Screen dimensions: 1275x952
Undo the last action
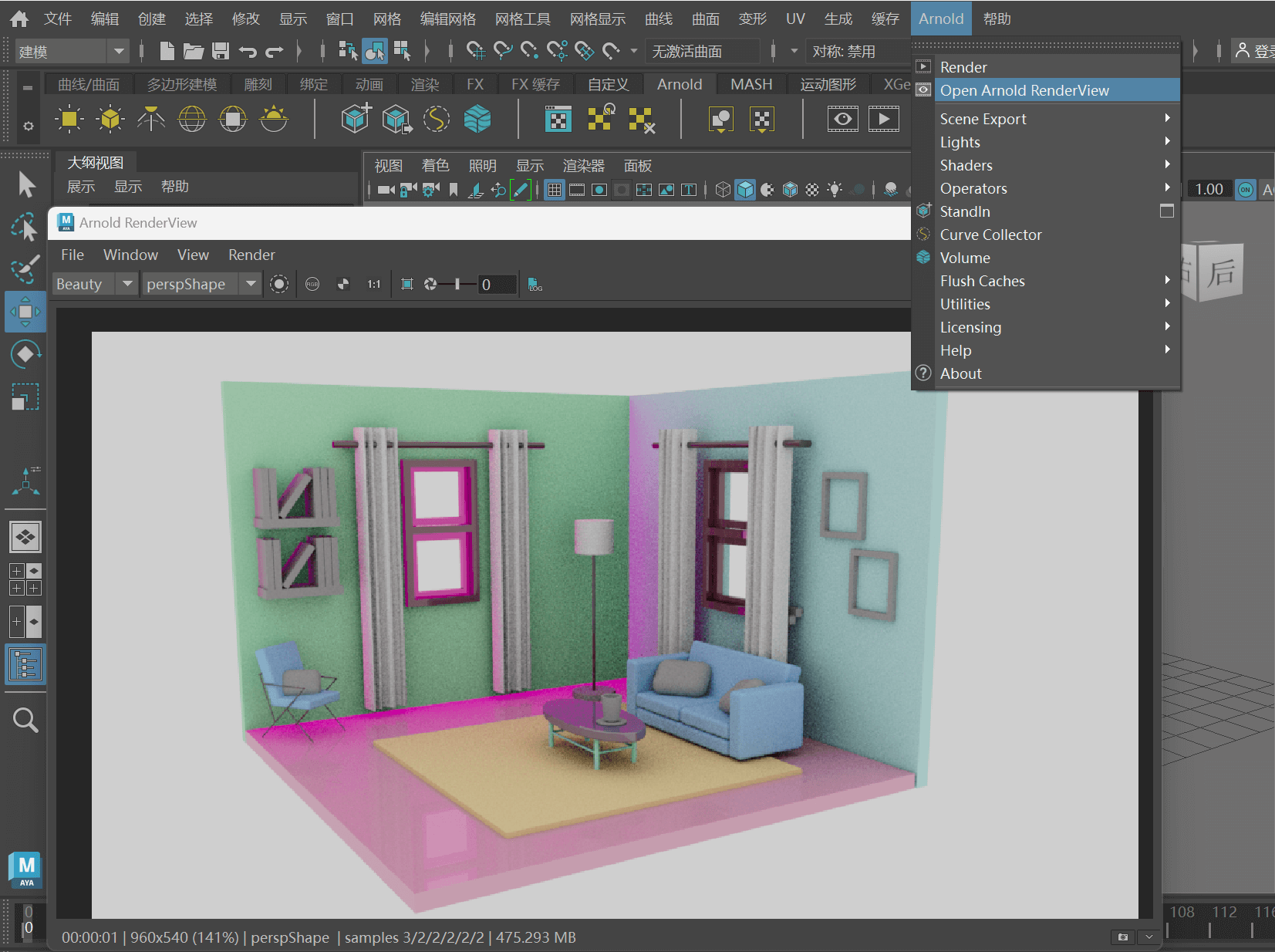pos(248,52)
